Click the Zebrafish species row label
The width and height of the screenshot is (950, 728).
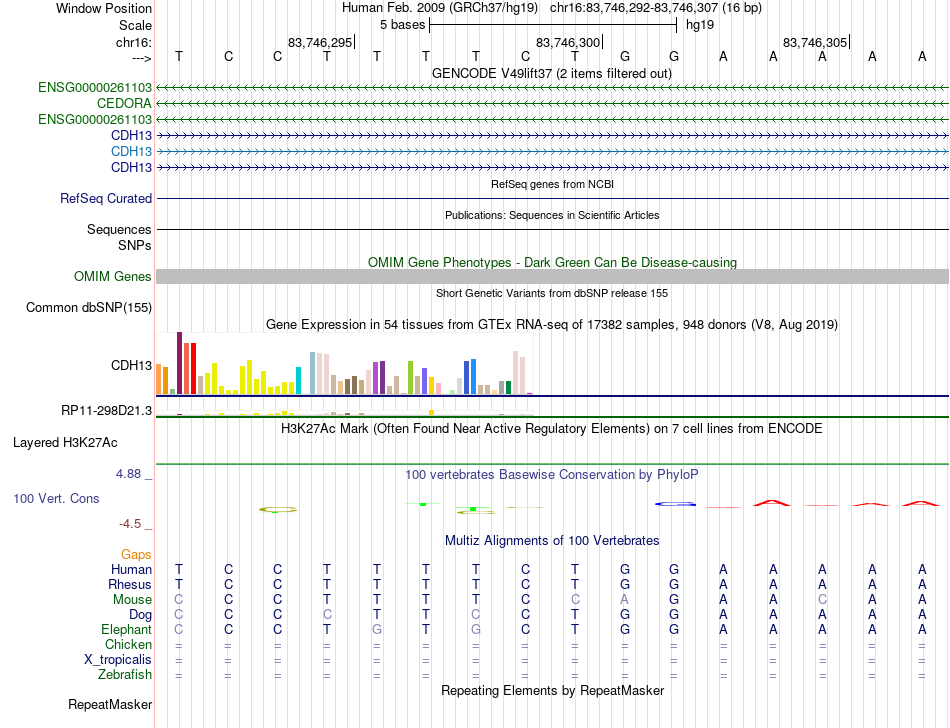(125, 675)
